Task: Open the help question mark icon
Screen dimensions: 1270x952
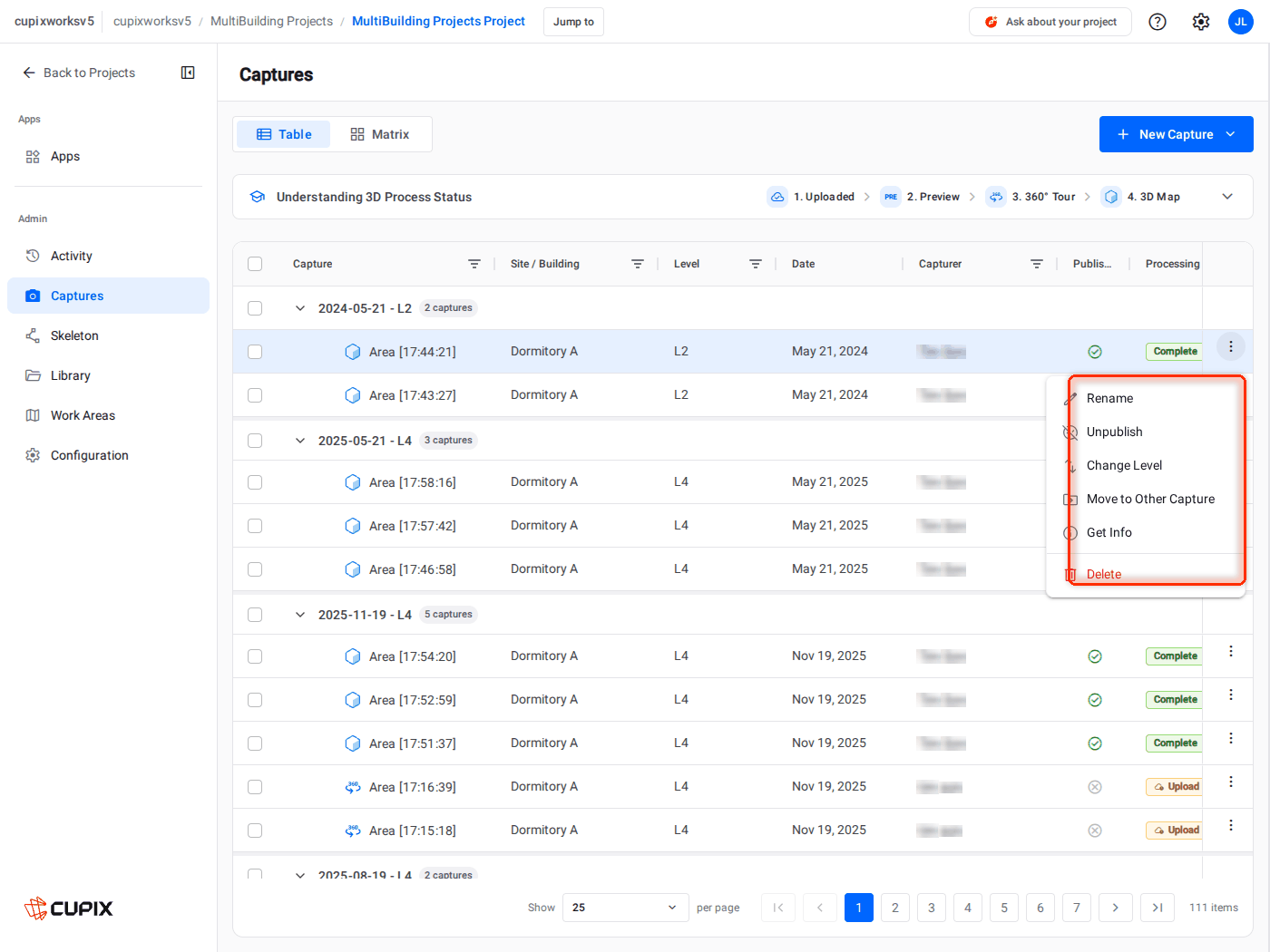Action: pos(1158,22)
